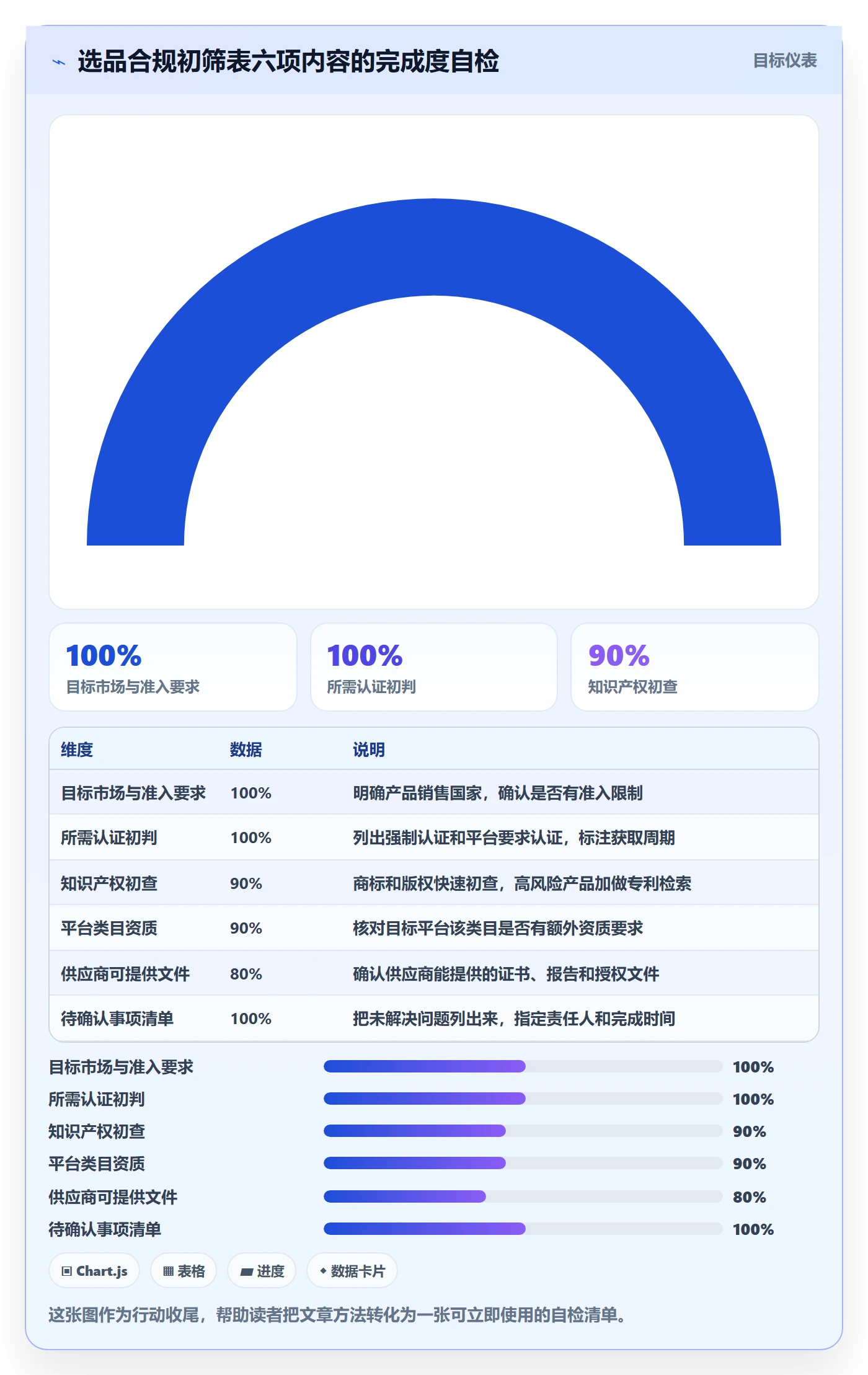Click the 数据 table column header
Image resolution: width=868 pixels, height=1375 pixels.
click(246, 749)
